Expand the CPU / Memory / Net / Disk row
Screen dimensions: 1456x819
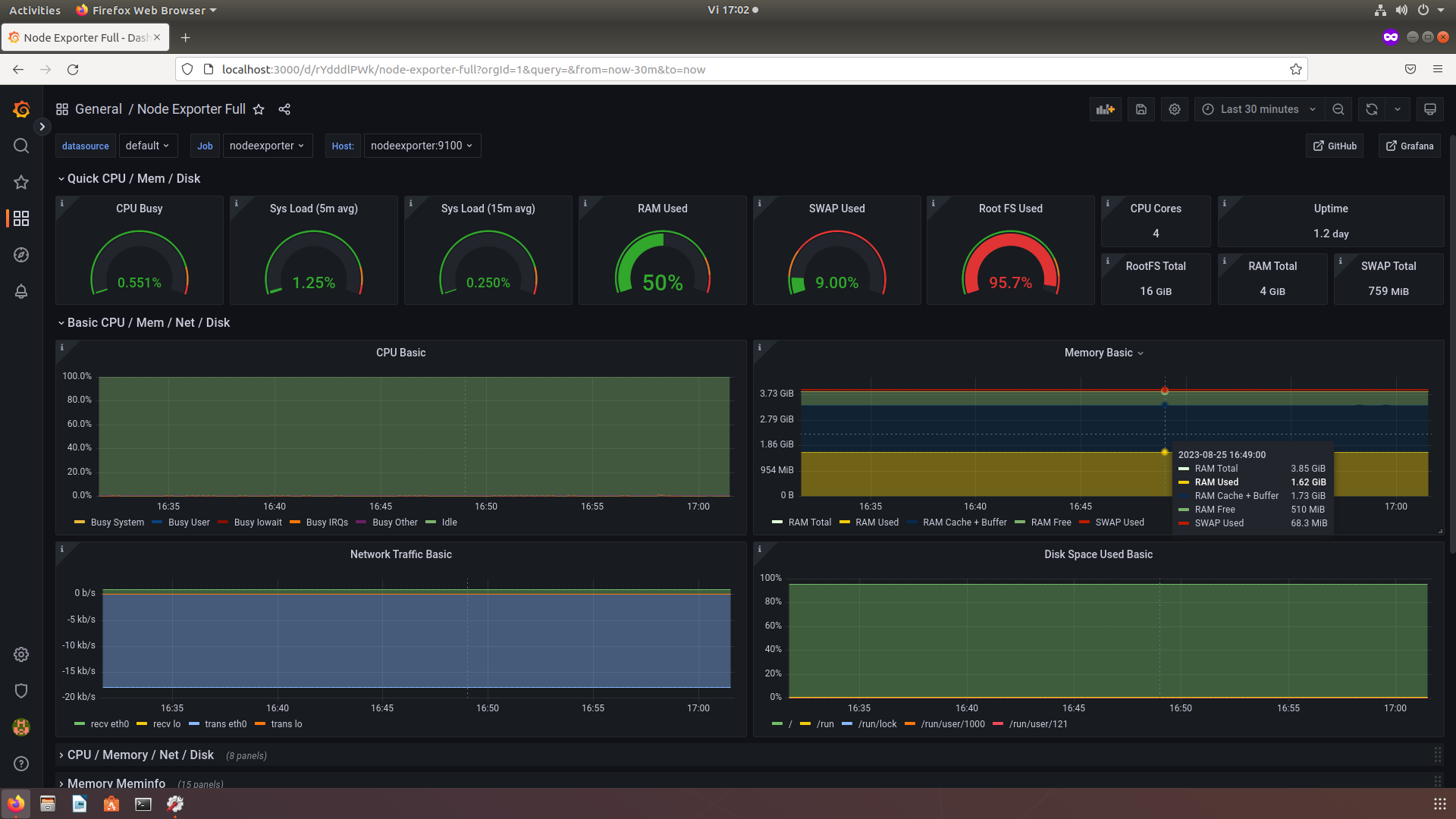click(140, 755)
